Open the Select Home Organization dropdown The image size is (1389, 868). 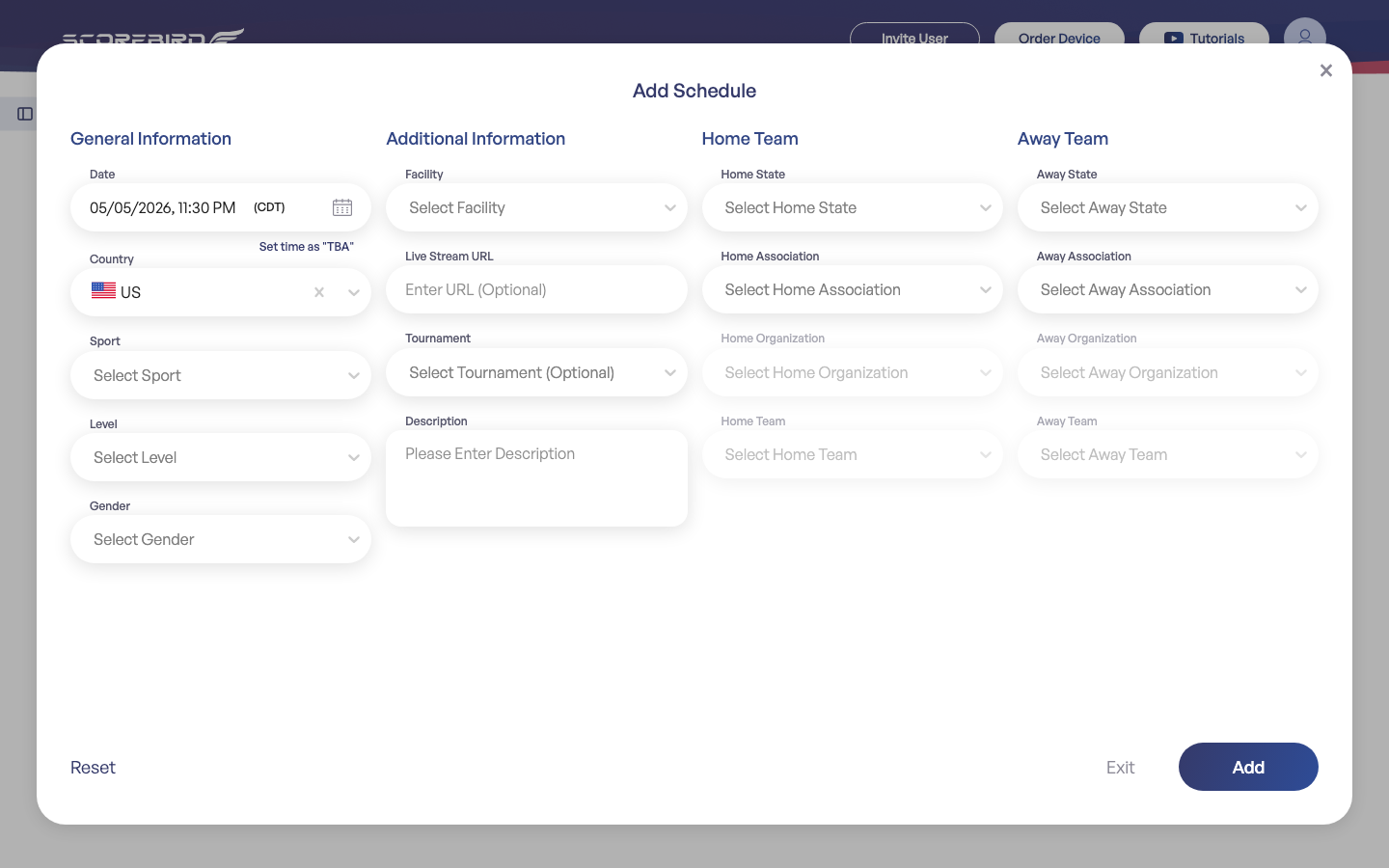tap(853, 372)
